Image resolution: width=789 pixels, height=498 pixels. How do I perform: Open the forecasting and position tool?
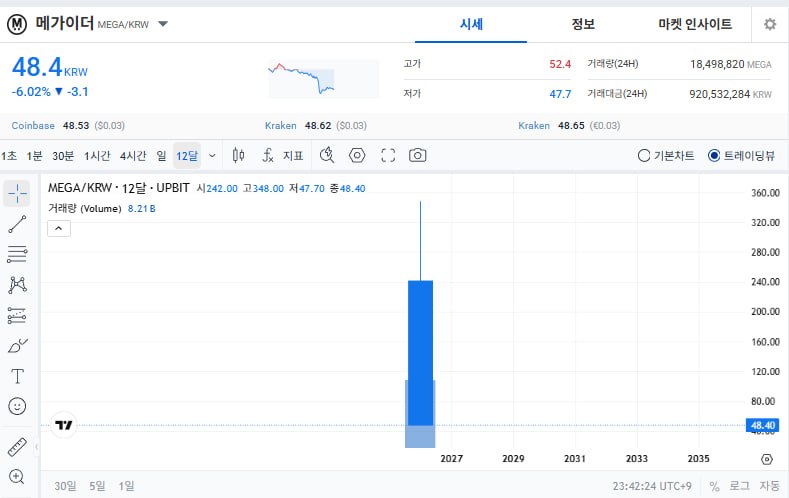(17, 316)
